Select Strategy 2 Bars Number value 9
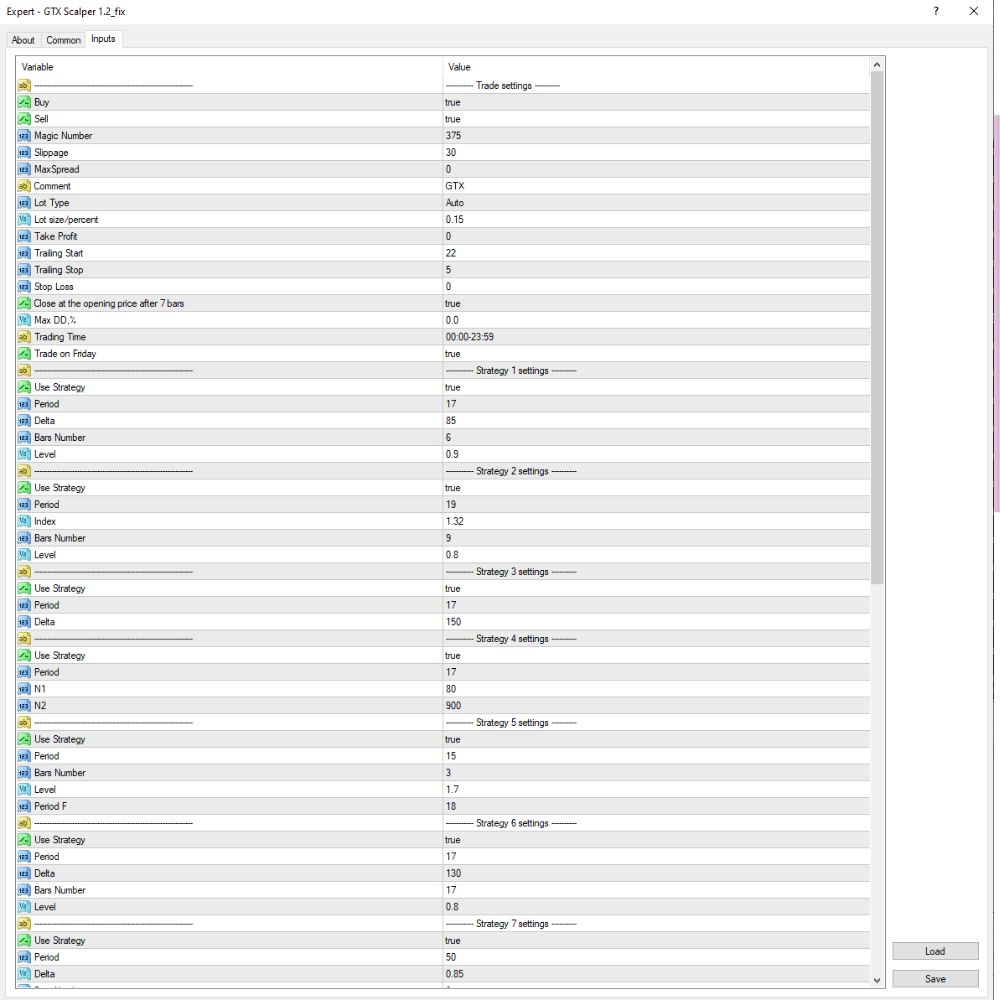This screenshot has height=1000, width=1000. click(448, 538)
